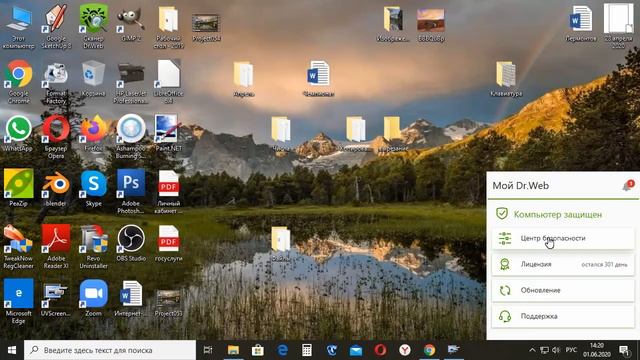
Task: Open Task View from the taskbar
Action: click(208, 350)
